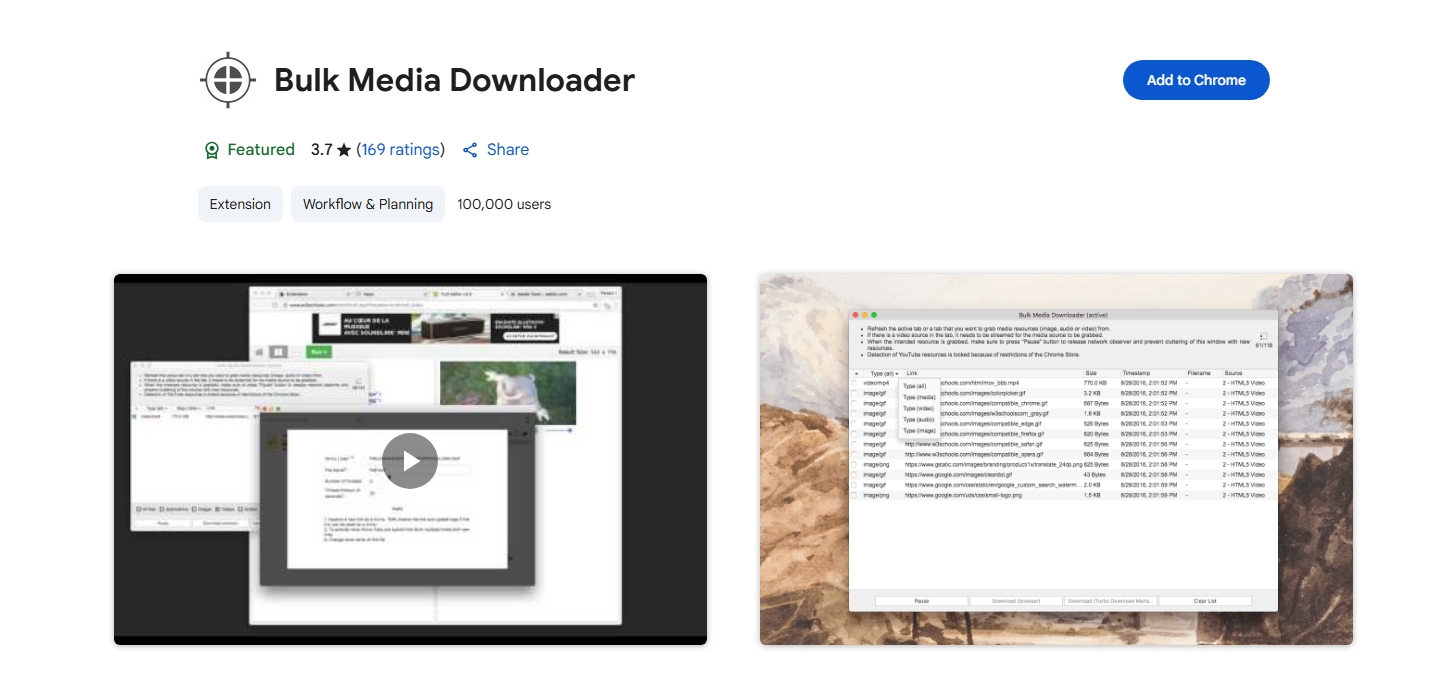Click the Bulk Media Downloader crosshair logo
1444x687 pixels.
pyautogui.click(x=228, y=80)
